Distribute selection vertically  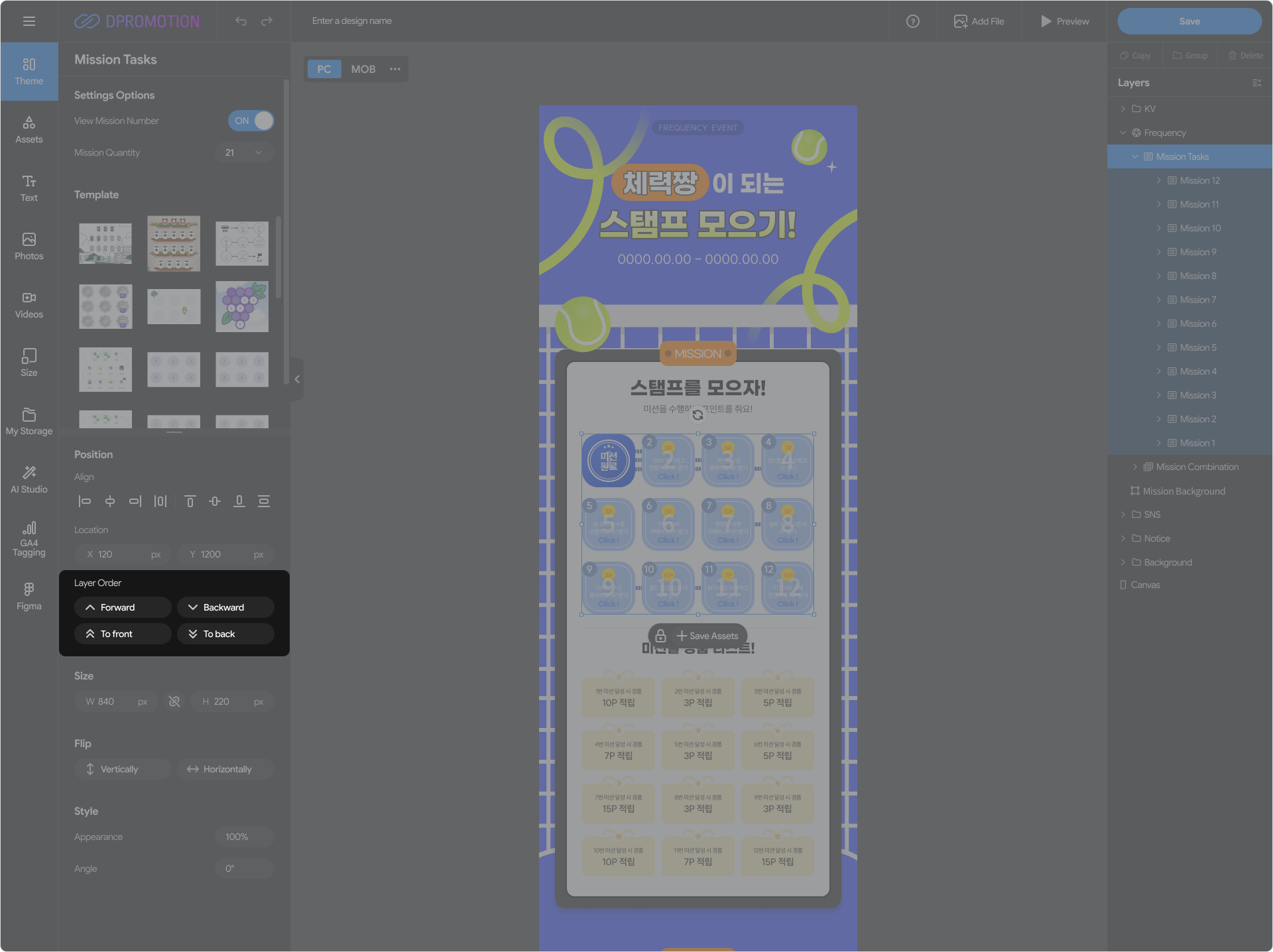(264, 501)
